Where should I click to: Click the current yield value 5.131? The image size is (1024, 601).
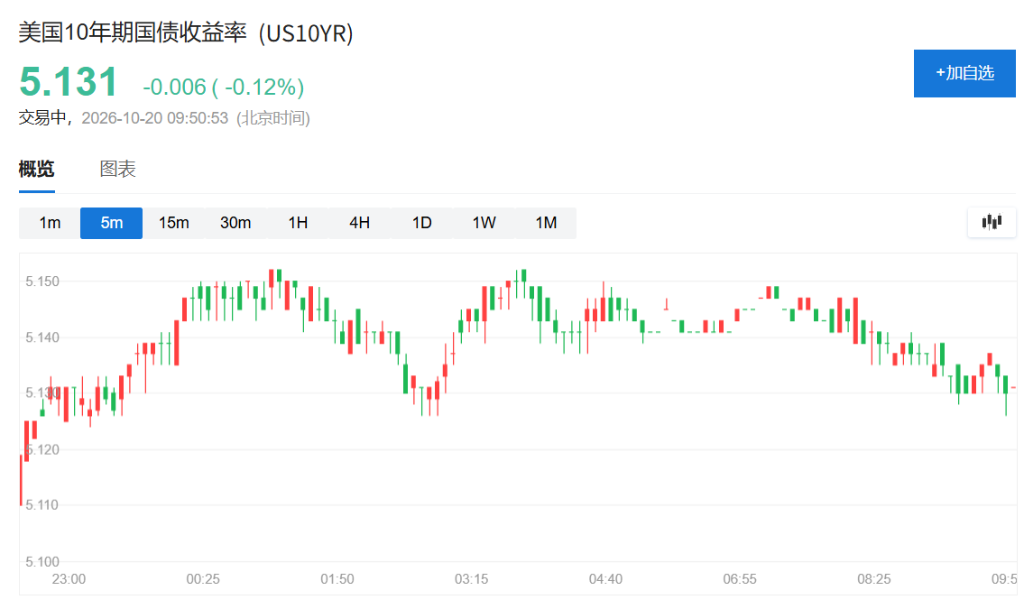point(69,82)
